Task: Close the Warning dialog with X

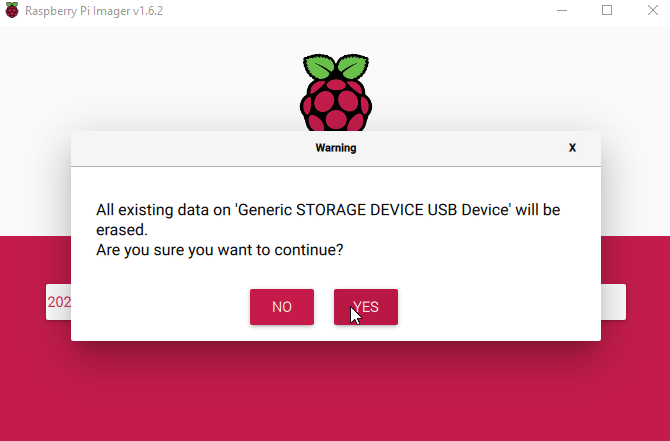Action: [x=572, y=148]
